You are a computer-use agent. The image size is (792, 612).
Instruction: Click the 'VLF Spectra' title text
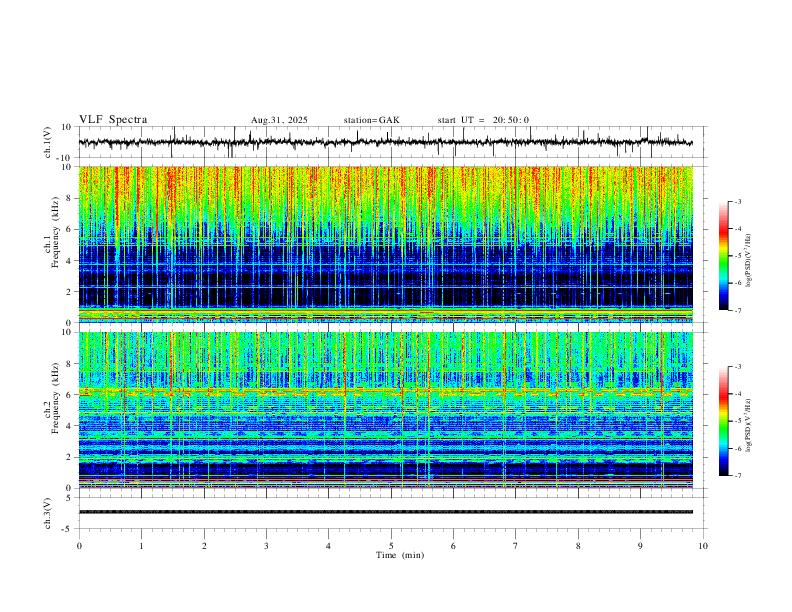113,120
